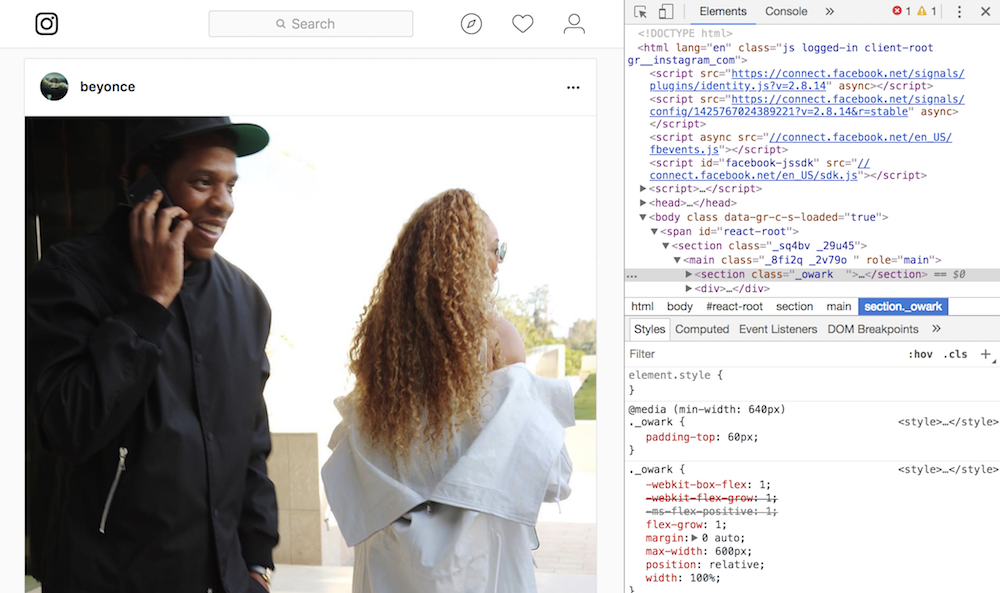Toggle the .cls class editor button
The height and width of the screenshot is (593, 1000).
(955, 355)
